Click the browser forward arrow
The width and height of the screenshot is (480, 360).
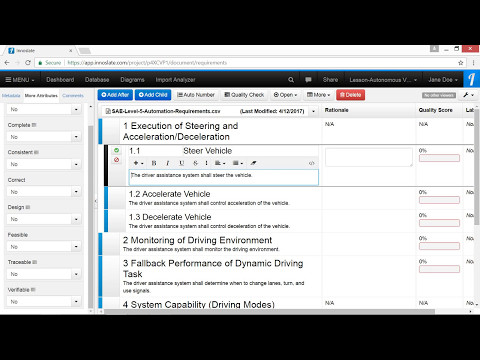18,63
